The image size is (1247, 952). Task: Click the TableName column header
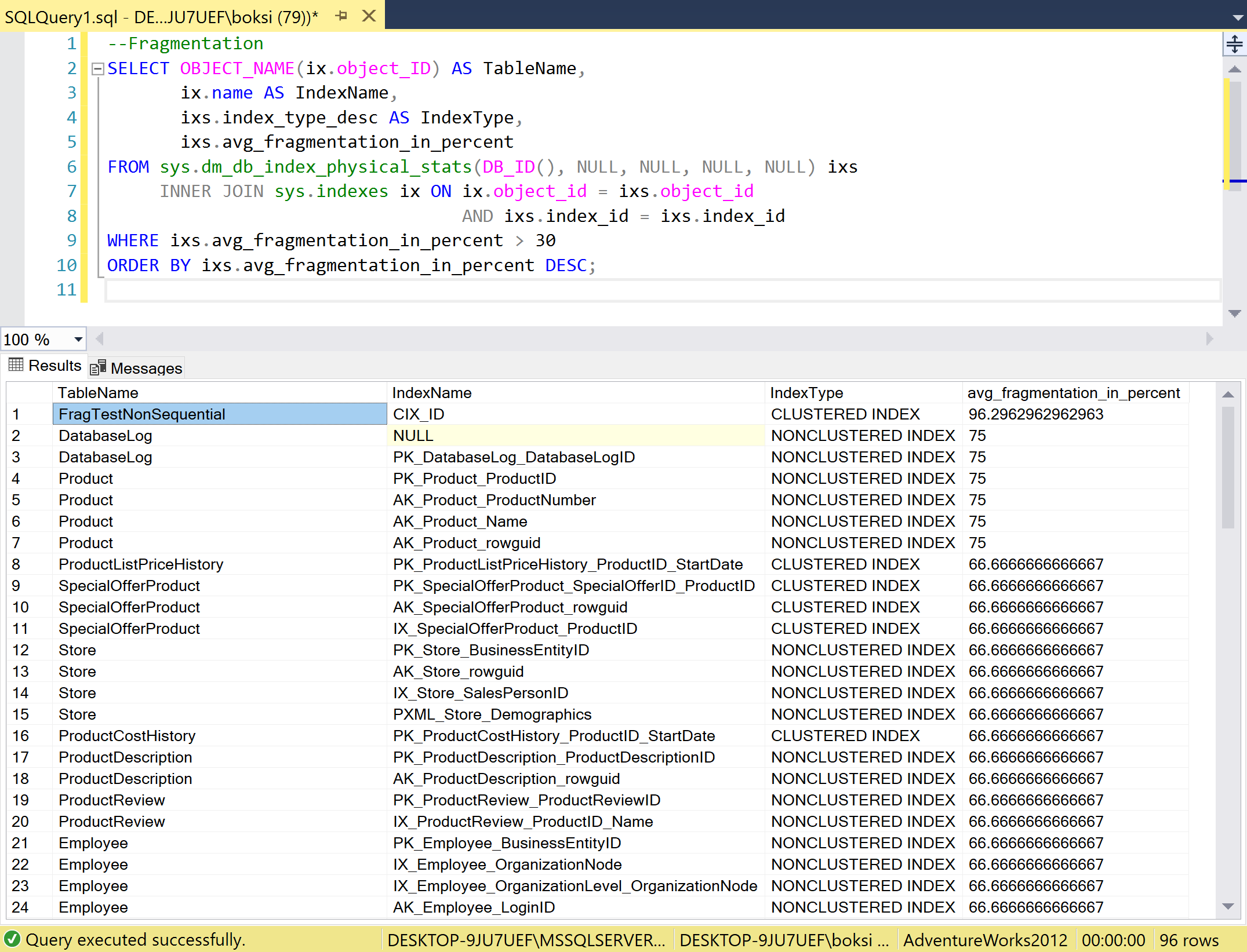(x=97, y=392)
